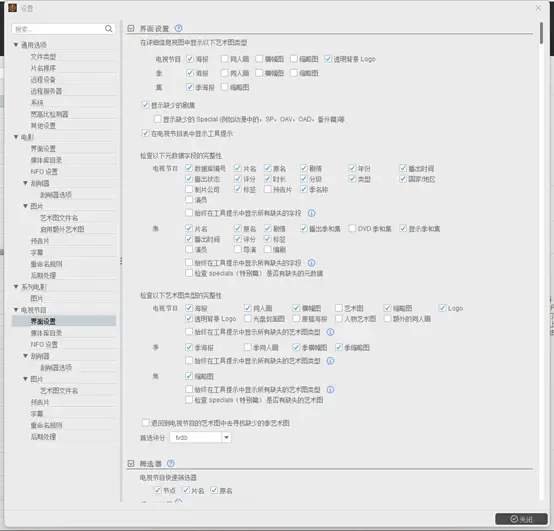Toggle 在电视节目列表中显示工具提示 checkbox

click(x=145, y=133)
